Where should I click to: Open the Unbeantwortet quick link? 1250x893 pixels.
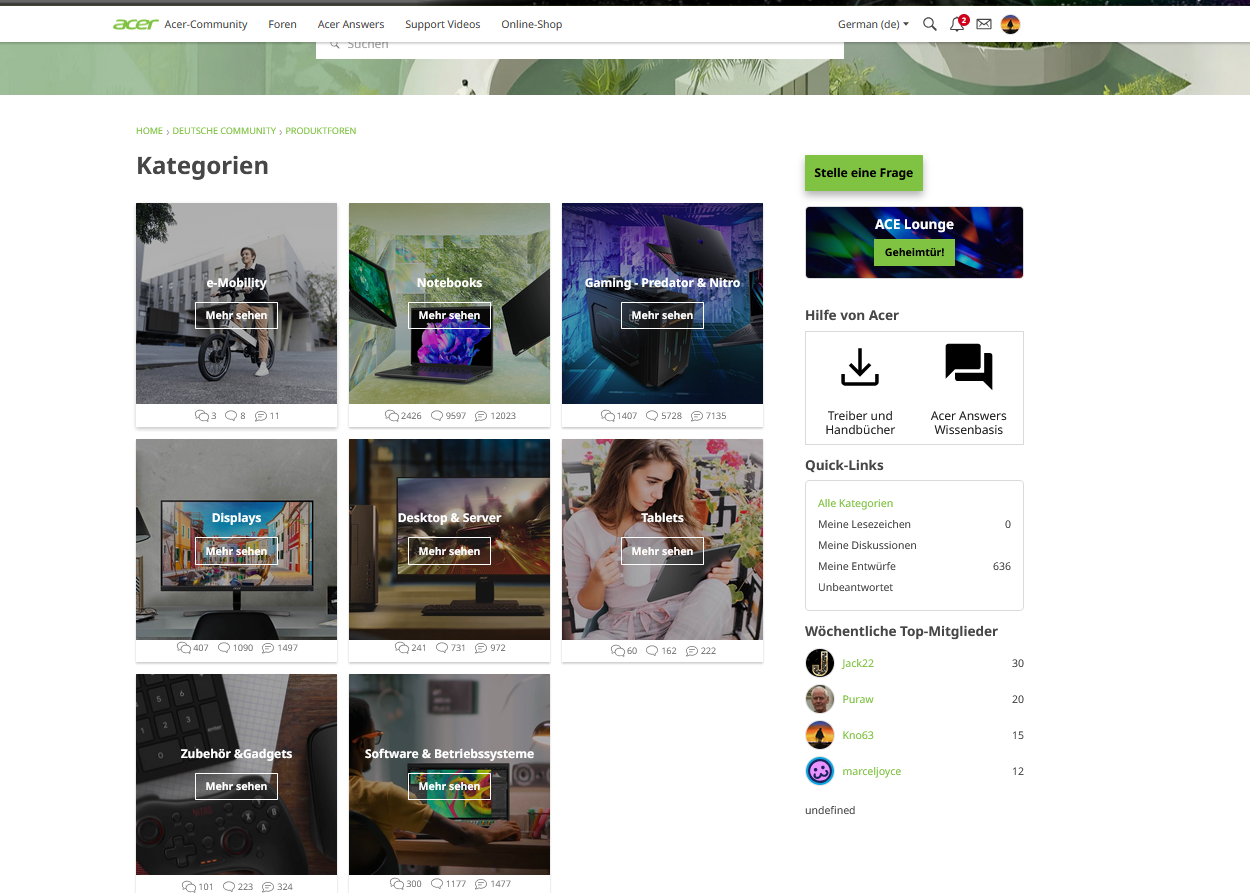point(856,588)
